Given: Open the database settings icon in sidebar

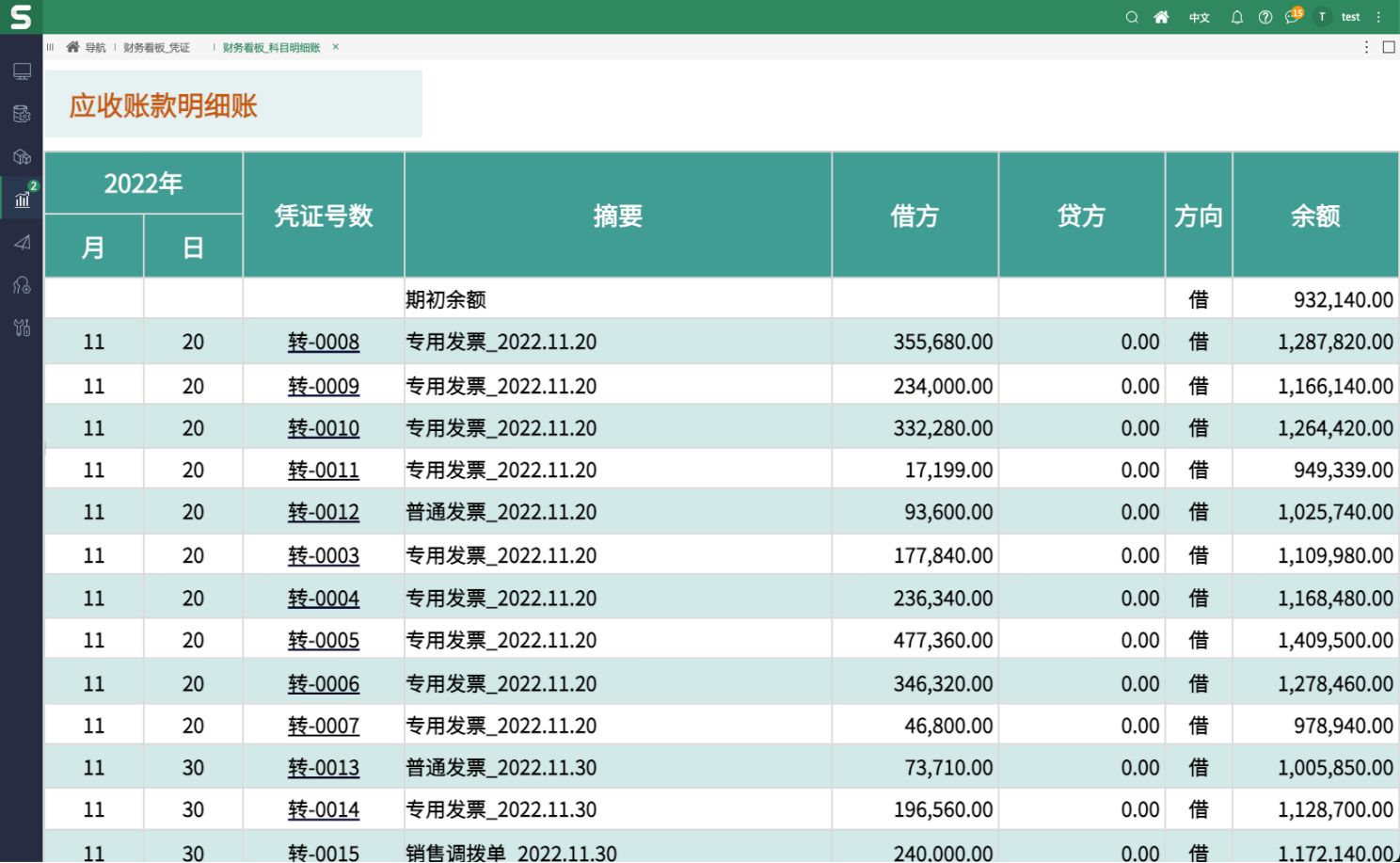Looking at the screenshot, I should (x=22, y=114).
